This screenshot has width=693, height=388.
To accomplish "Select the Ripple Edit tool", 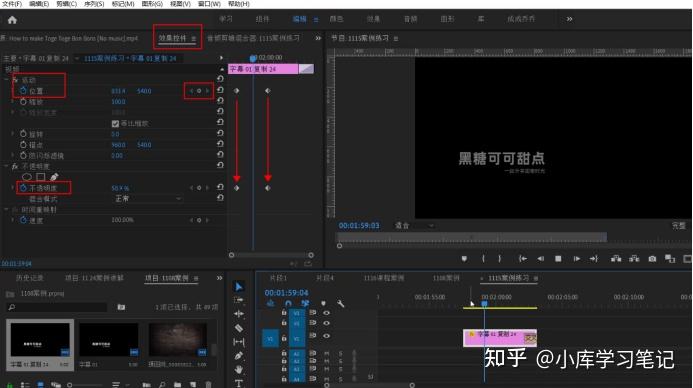I will click(x=239, y=314).
